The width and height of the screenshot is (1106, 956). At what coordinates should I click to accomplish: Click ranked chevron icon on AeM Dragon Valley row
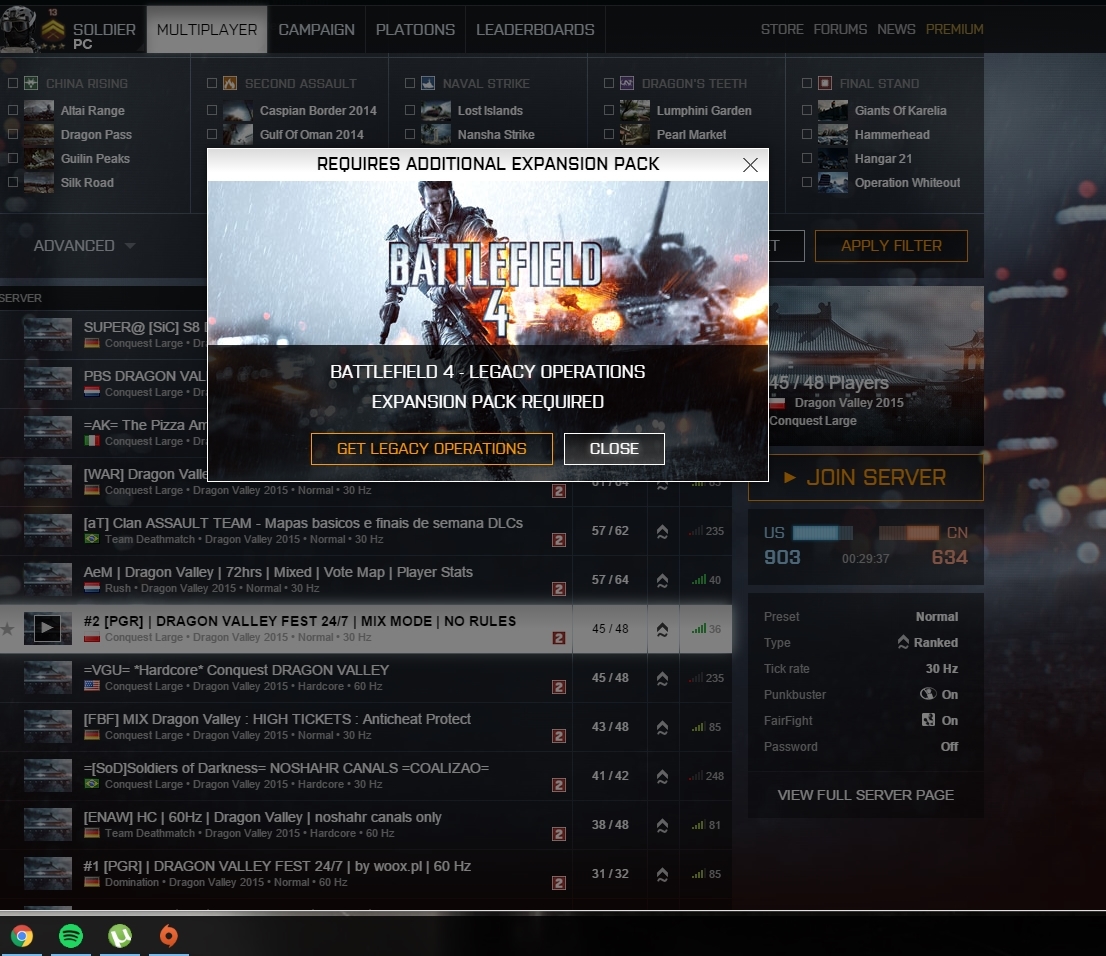tap(662, 580)
